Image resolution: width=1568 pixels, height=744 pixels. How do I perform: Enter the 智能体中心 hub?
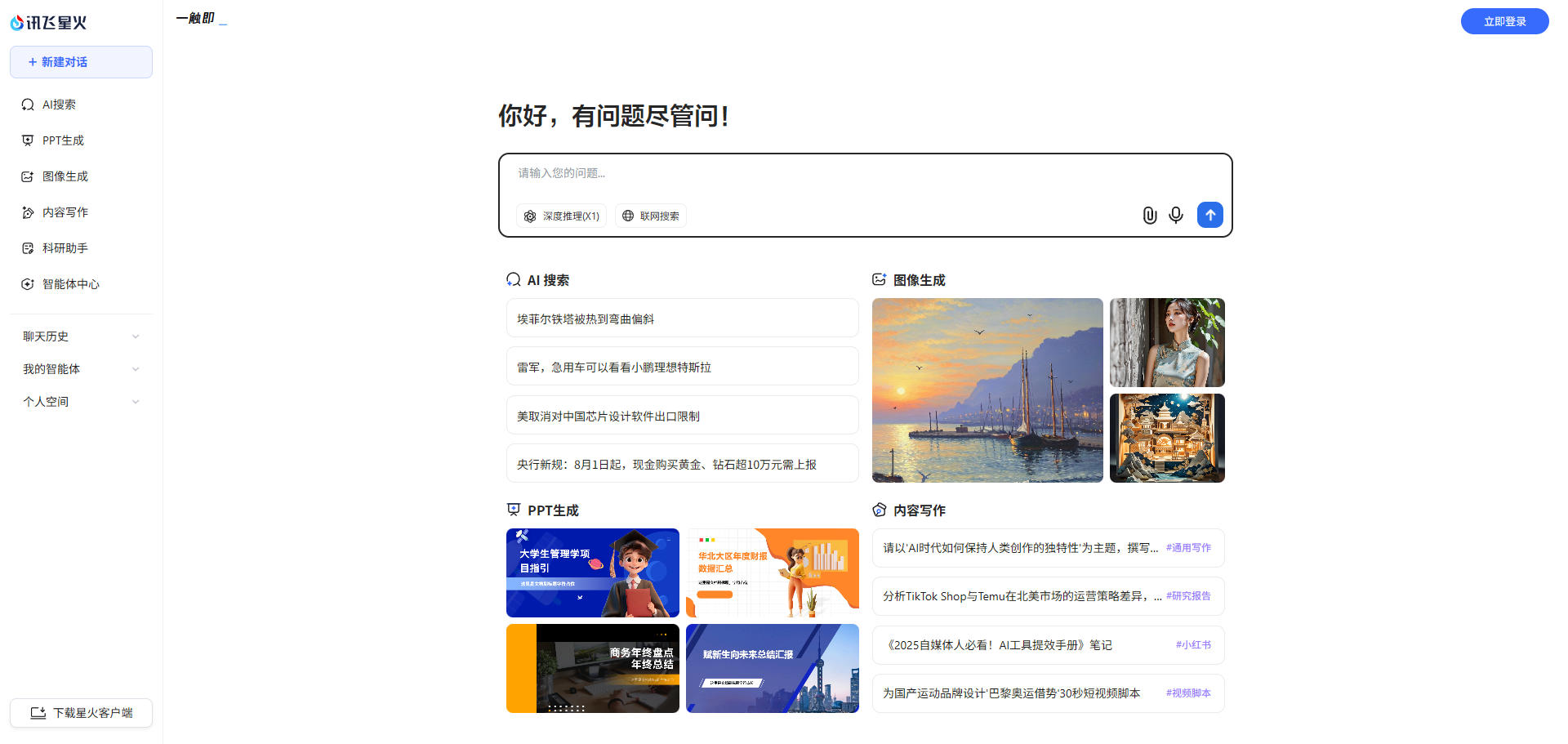click(x=70, y=283)
